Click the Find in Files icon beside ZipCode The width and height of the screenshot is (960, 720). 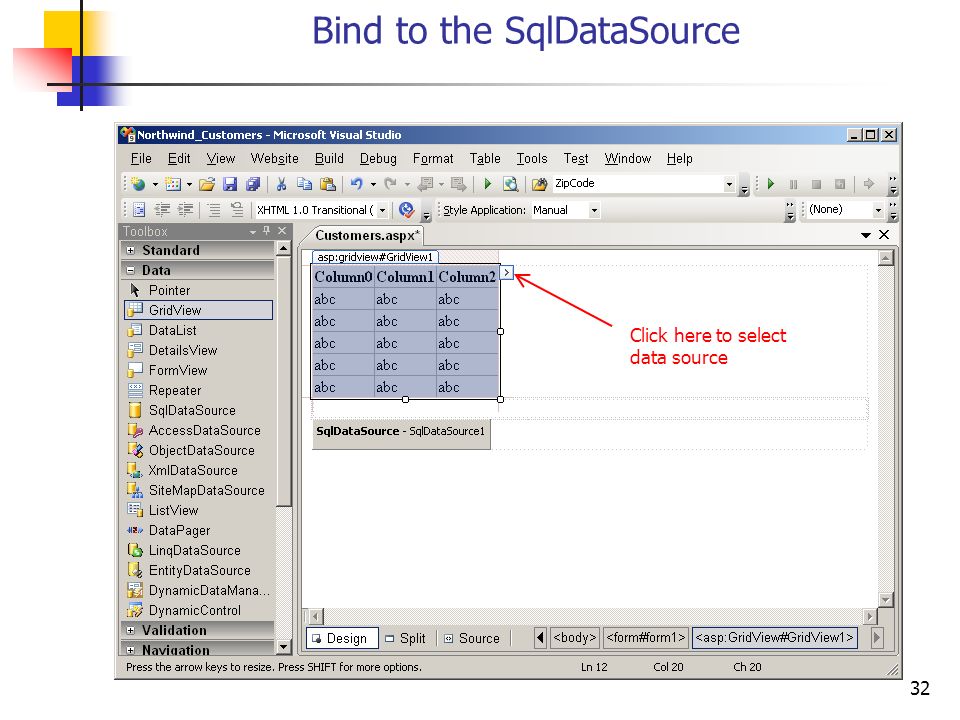point(539,184)
